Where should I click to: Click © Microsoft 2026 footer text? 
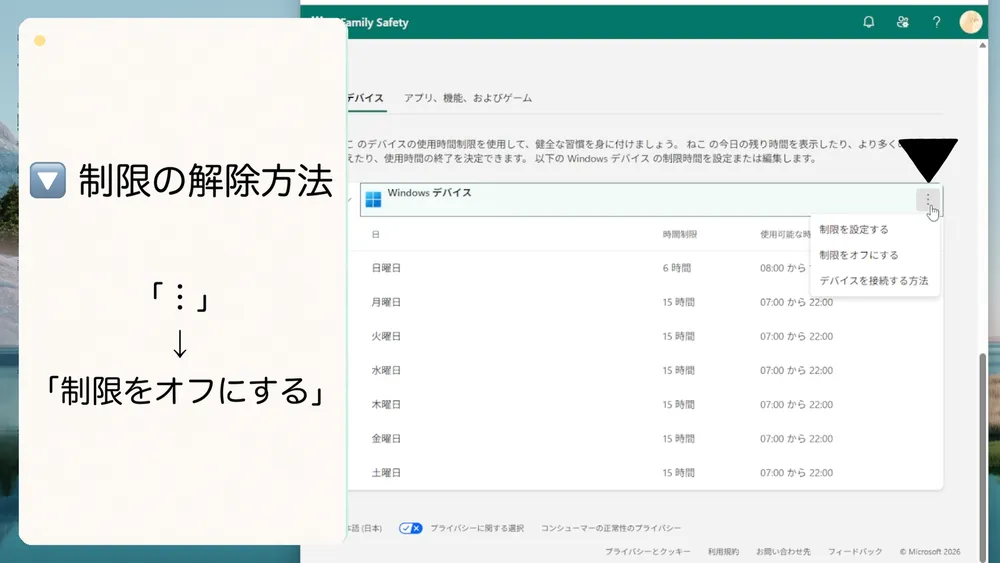pos(930,552)
